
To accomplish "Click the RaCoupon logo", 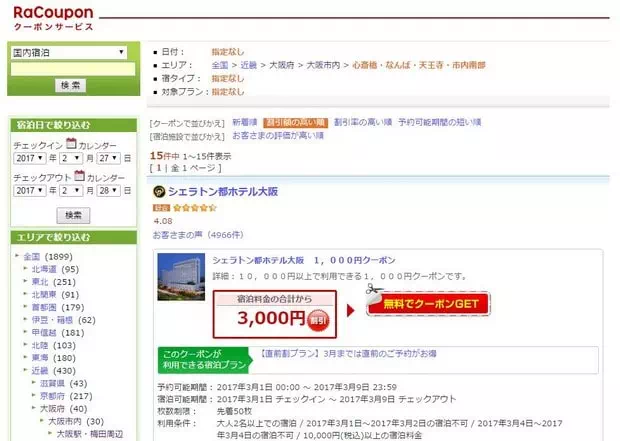I will pyautogui.click(x=53, y=18).
